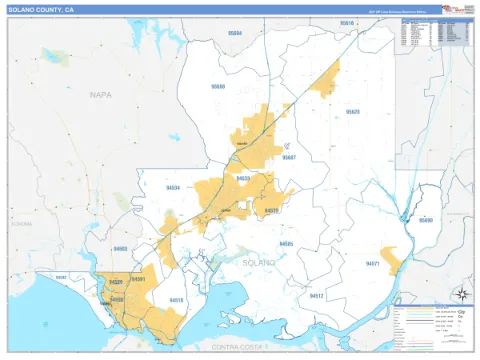Select ZIP code label 94585
The height and width of the screenshot is (360, 480).
tap(286, 244)
